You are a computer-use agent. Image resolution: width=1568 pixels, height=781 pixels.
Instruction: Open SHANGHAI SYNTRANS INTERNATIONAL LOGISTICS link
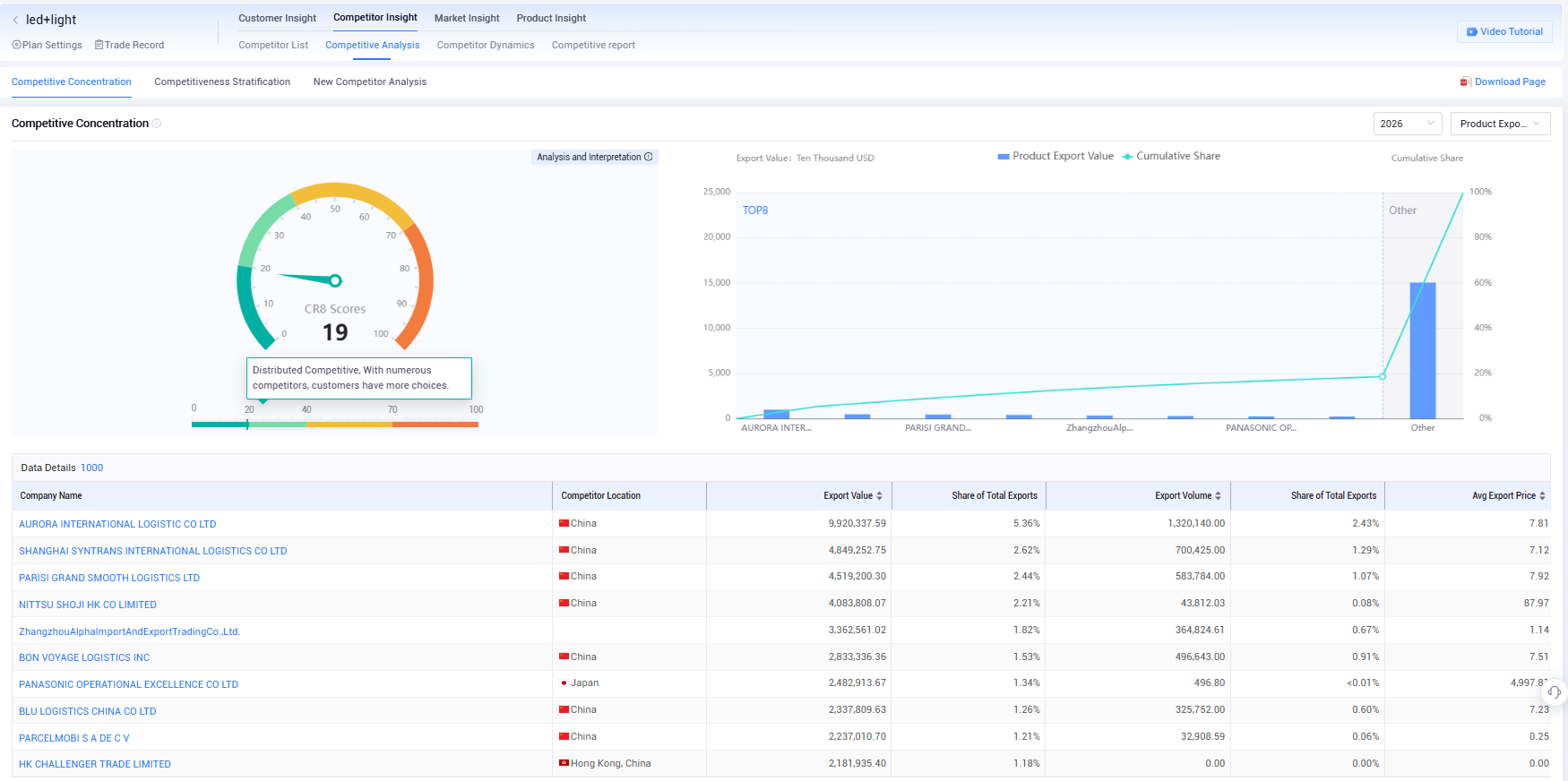(x=153, y=551)
